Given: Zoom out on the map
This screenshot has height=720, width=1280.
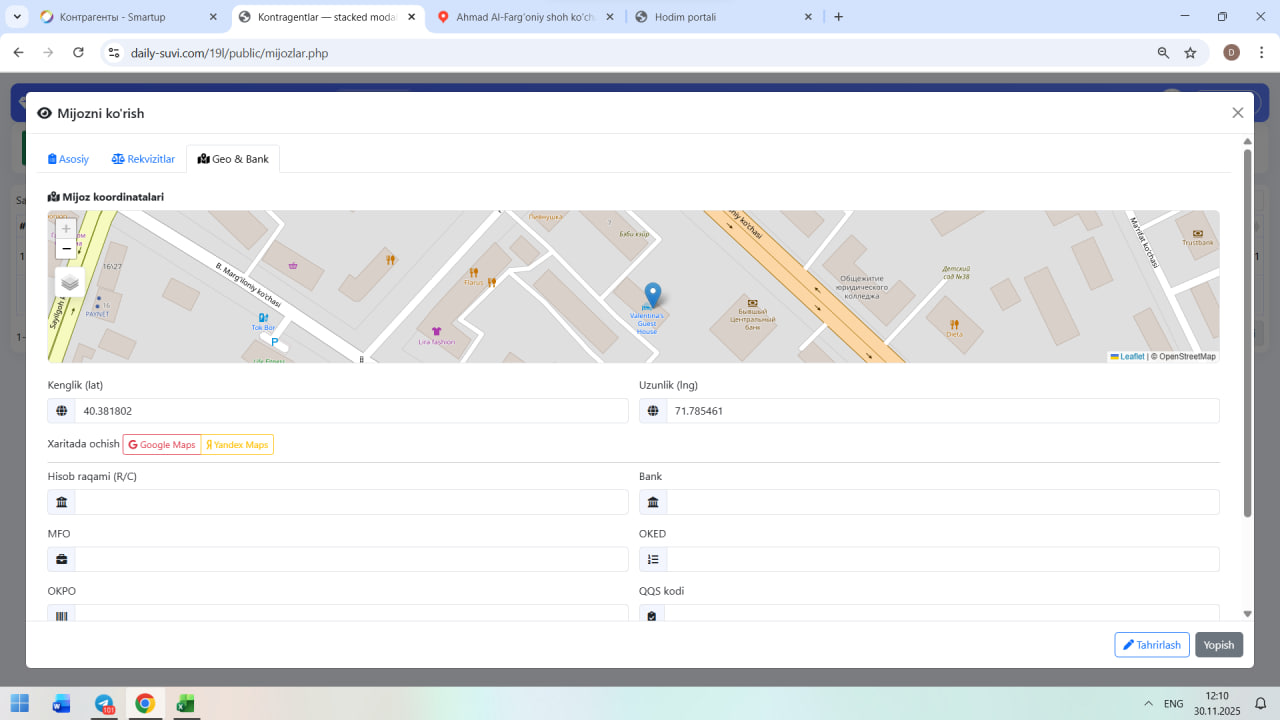Looking at the screenshot, I should (x=66, y=249).
